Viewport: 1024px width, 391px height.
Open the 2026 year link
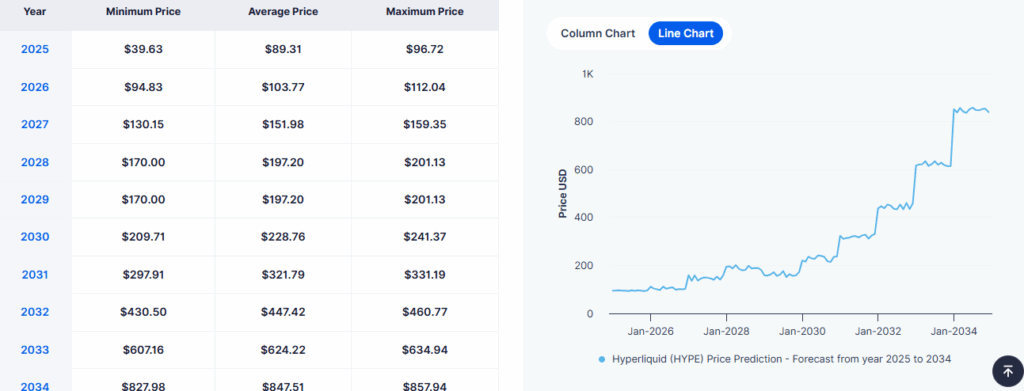[35, 87]
